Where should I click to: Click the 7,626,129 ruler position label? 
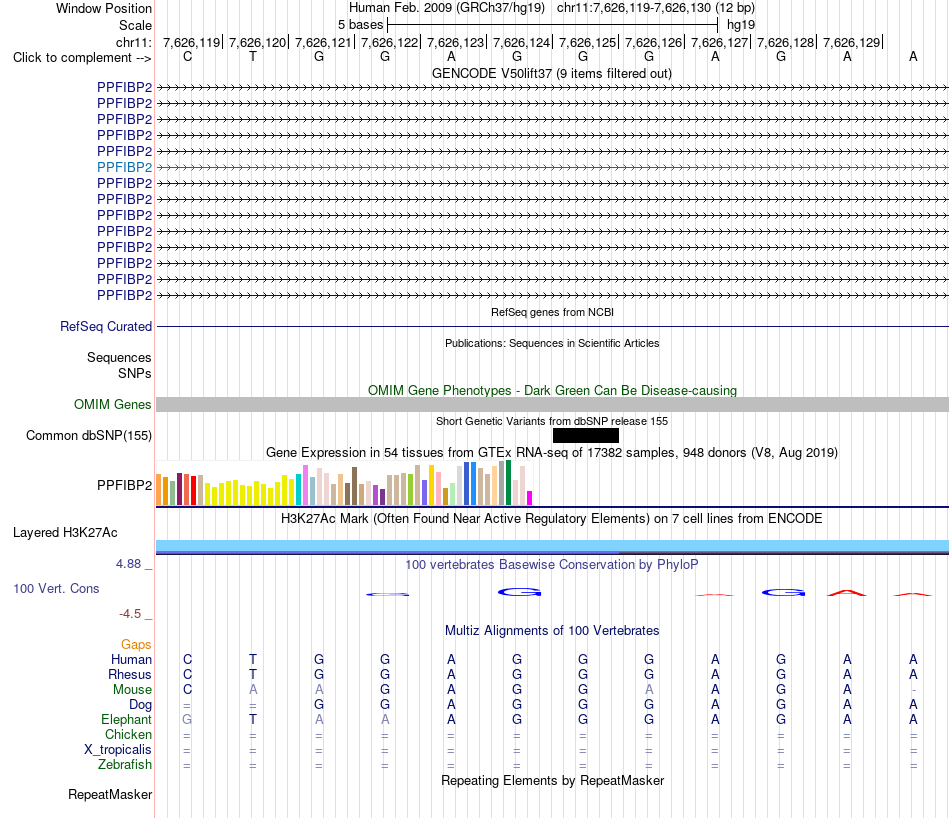pyautogui.click(x=851, y=42)
